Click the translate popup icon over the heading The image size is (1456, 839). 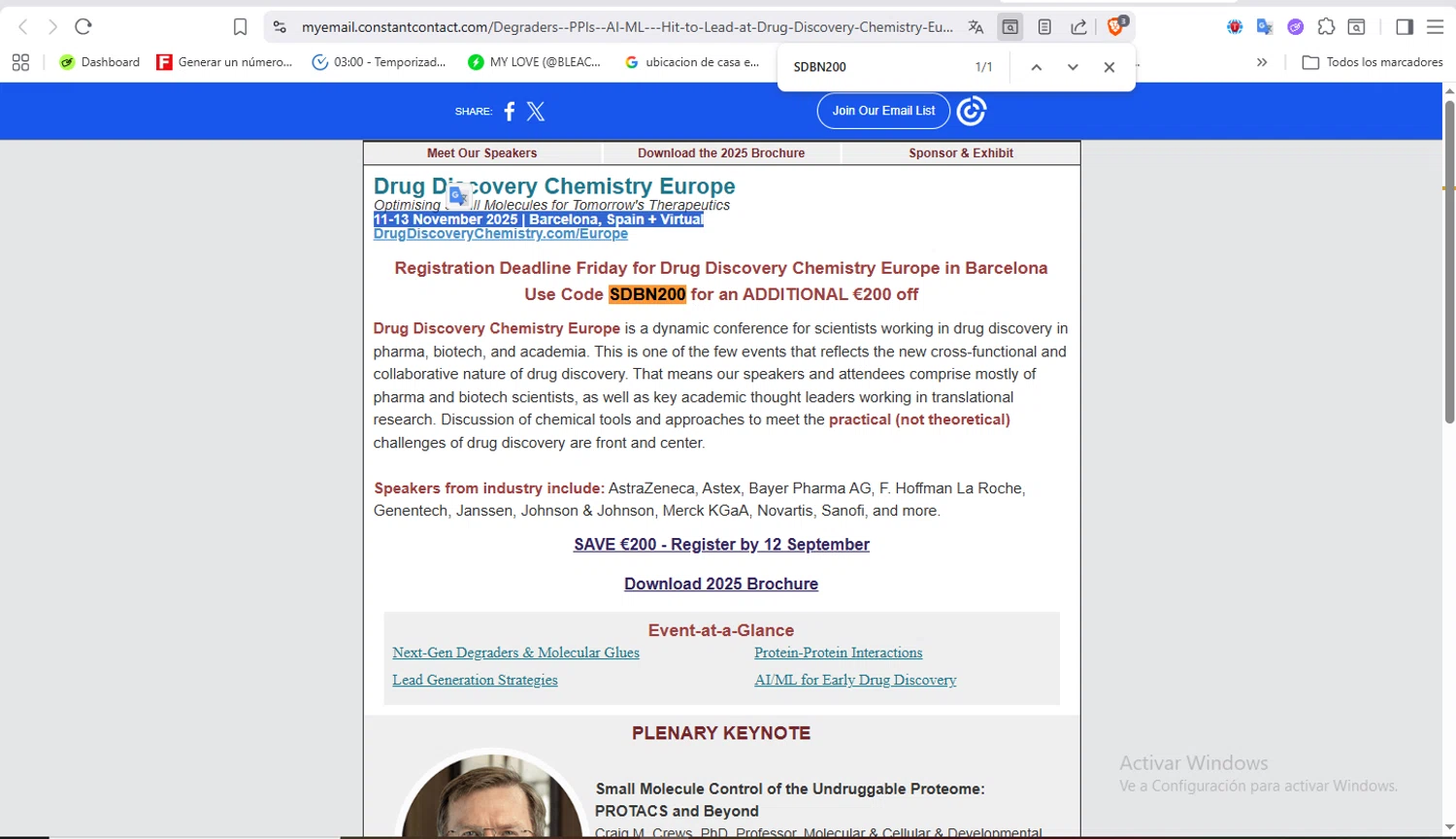(x=459, y=196)
